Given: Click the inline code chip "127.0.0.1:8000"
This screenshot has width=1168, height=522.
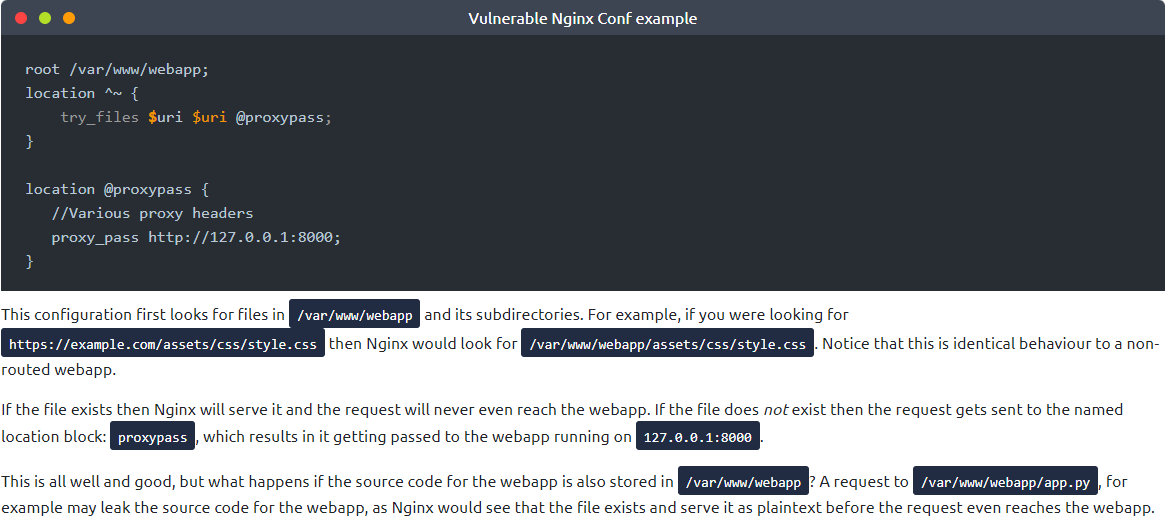Looking at the screenshot, I should pyautogui.click(x=698, y=436).
